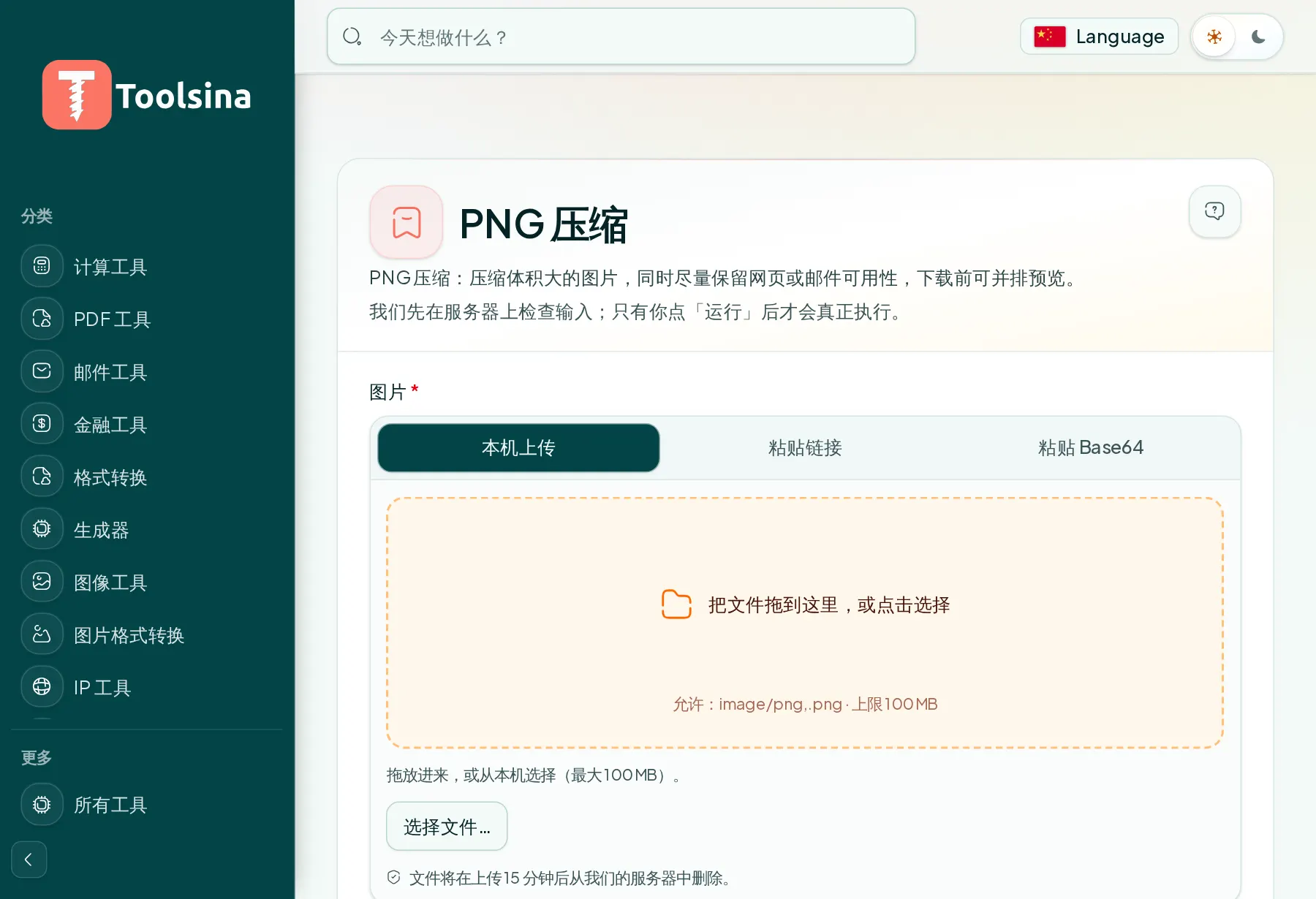Open the 金融工具 category
The image size is (1316, 899).
110,425
